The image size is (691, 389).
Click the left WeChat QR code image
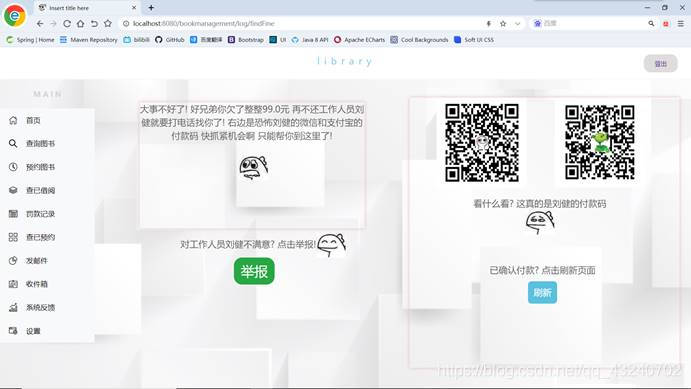pyautogui.click(x=482, y=143)
